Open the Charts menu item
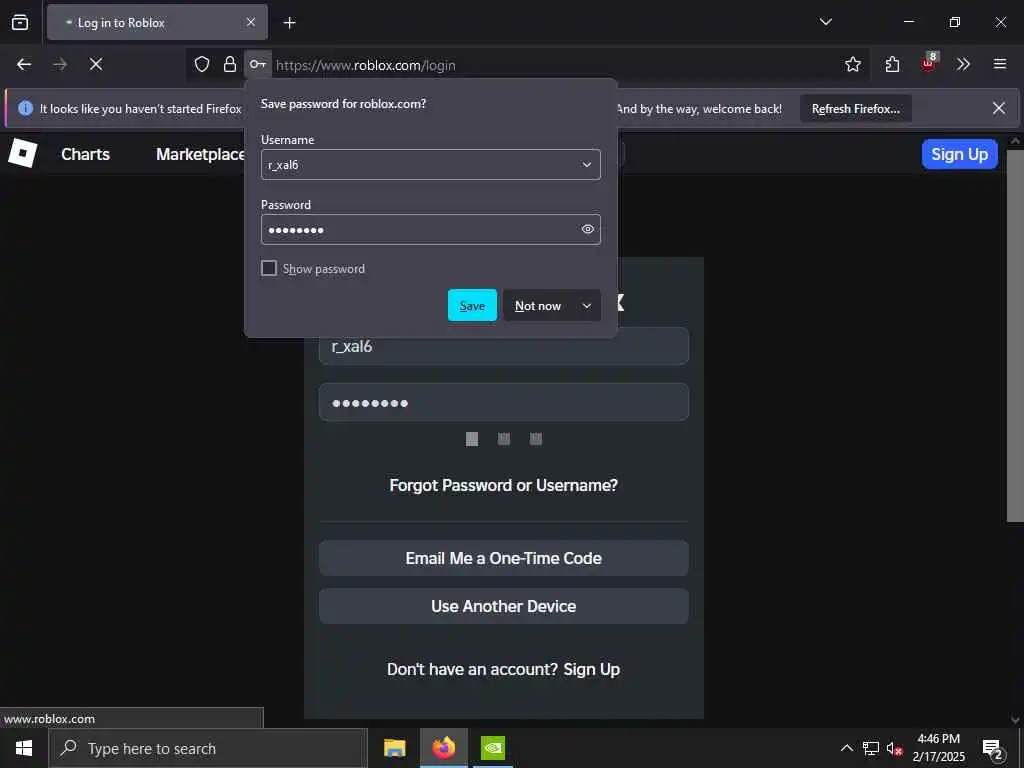Screen dimensions: 1024x768 86,154
